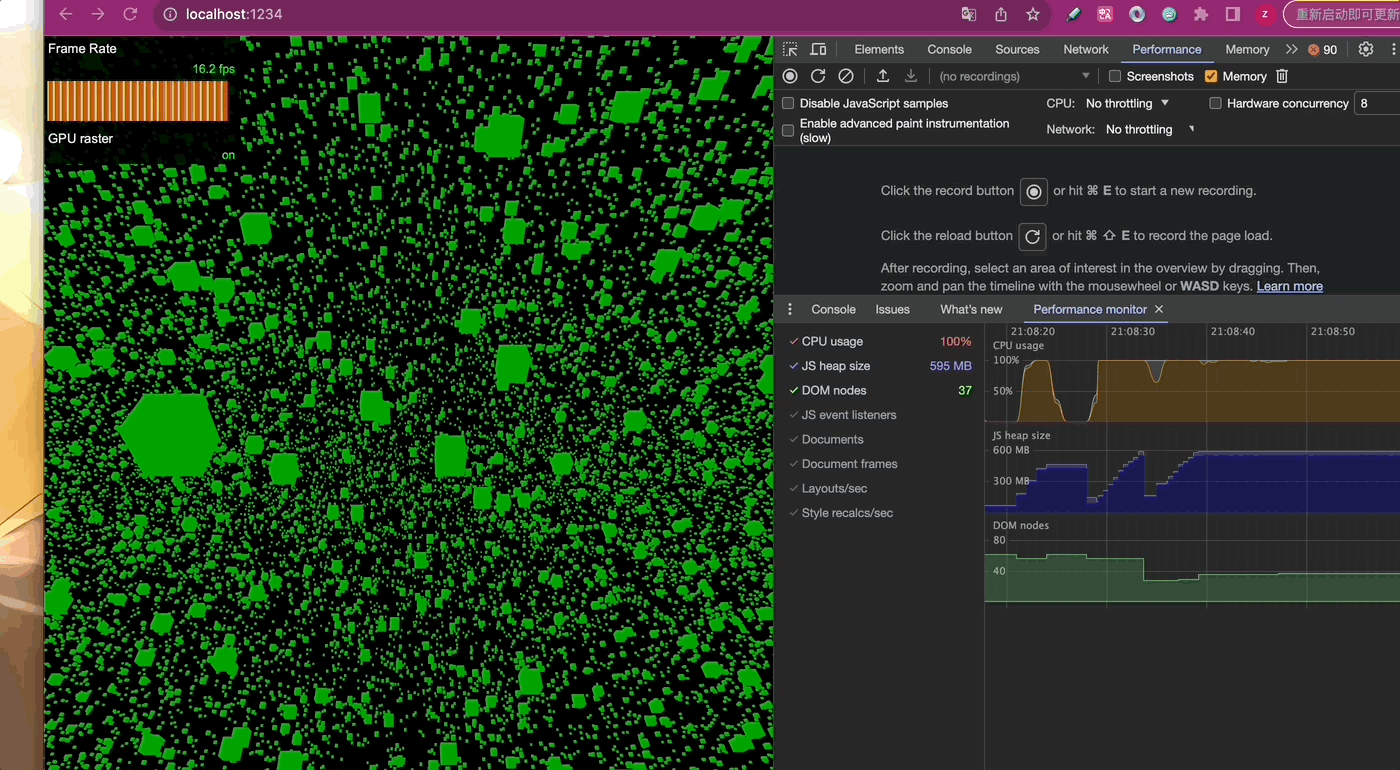Open the Network throttling dropdown

[1149, 129]
